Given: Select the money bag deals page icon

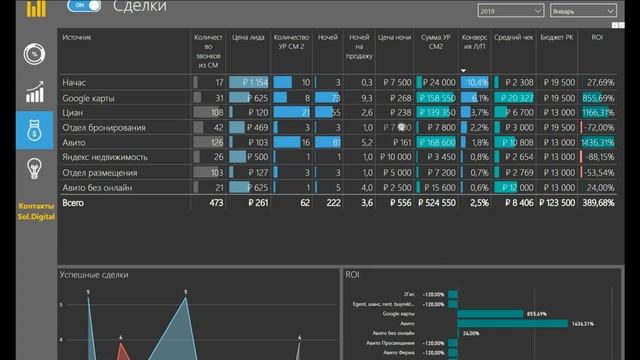Looking at the screenshot, I should (35, 130).
